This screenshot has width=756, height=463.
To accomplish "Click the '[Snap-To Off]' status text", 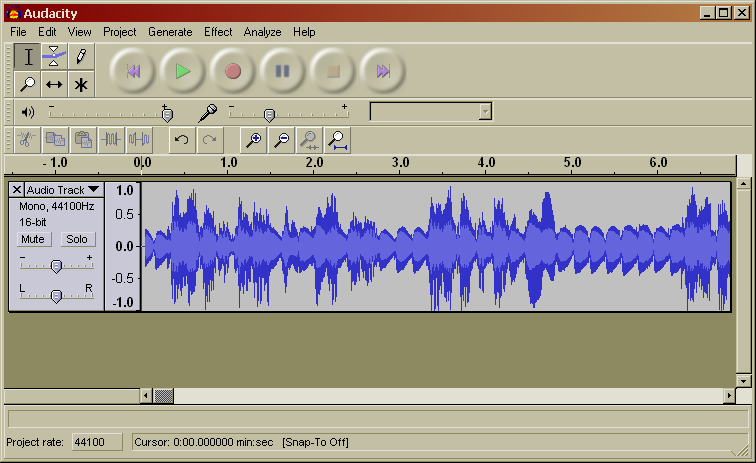I will point(315,442).
